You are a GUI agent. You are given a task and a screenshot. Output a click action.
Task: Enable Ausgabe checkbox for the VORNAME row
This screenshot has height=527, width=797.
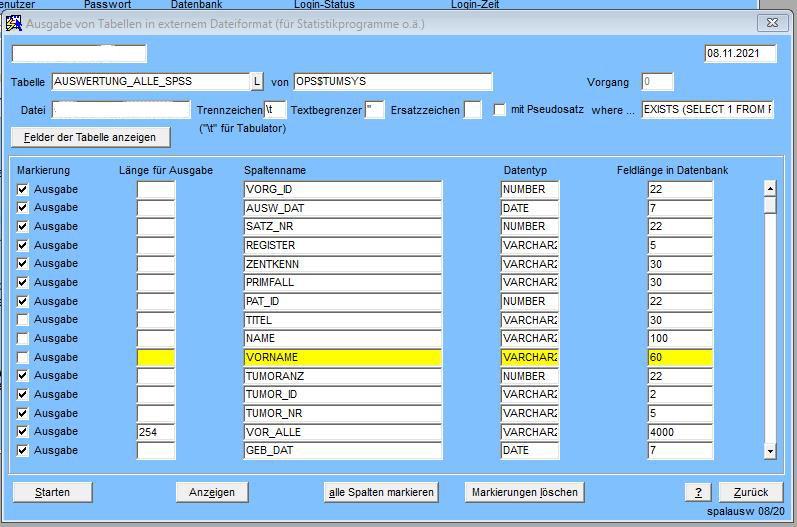tap(23, 357)
